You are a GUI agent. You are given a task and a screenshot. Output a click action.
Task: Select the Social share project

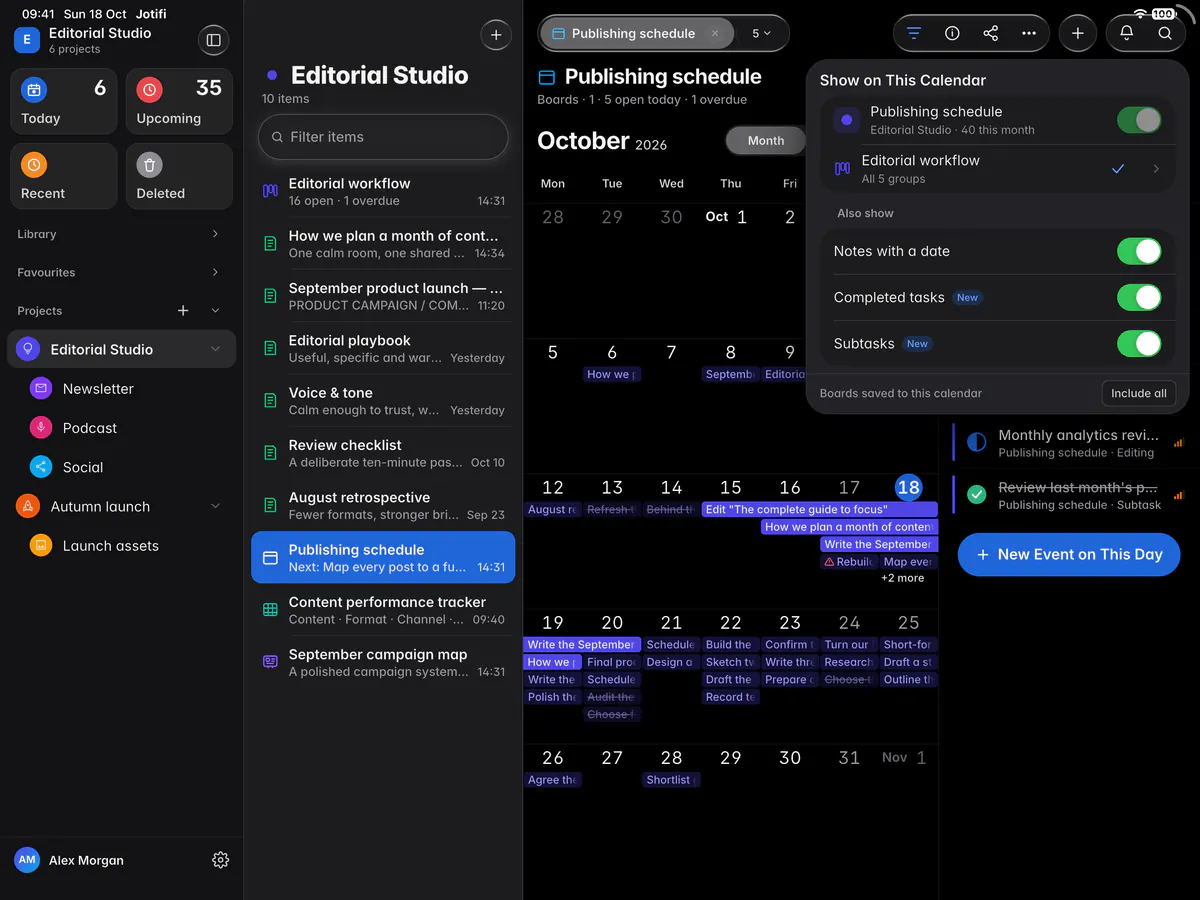point(41,467)
